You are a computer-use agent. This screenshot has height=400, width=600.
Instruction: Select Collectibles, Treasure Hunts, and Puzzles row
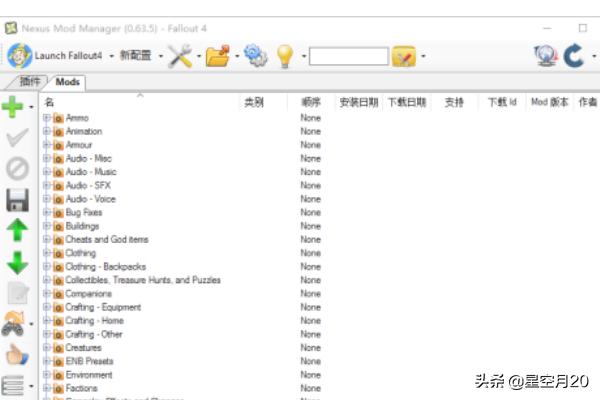[143, 280]
